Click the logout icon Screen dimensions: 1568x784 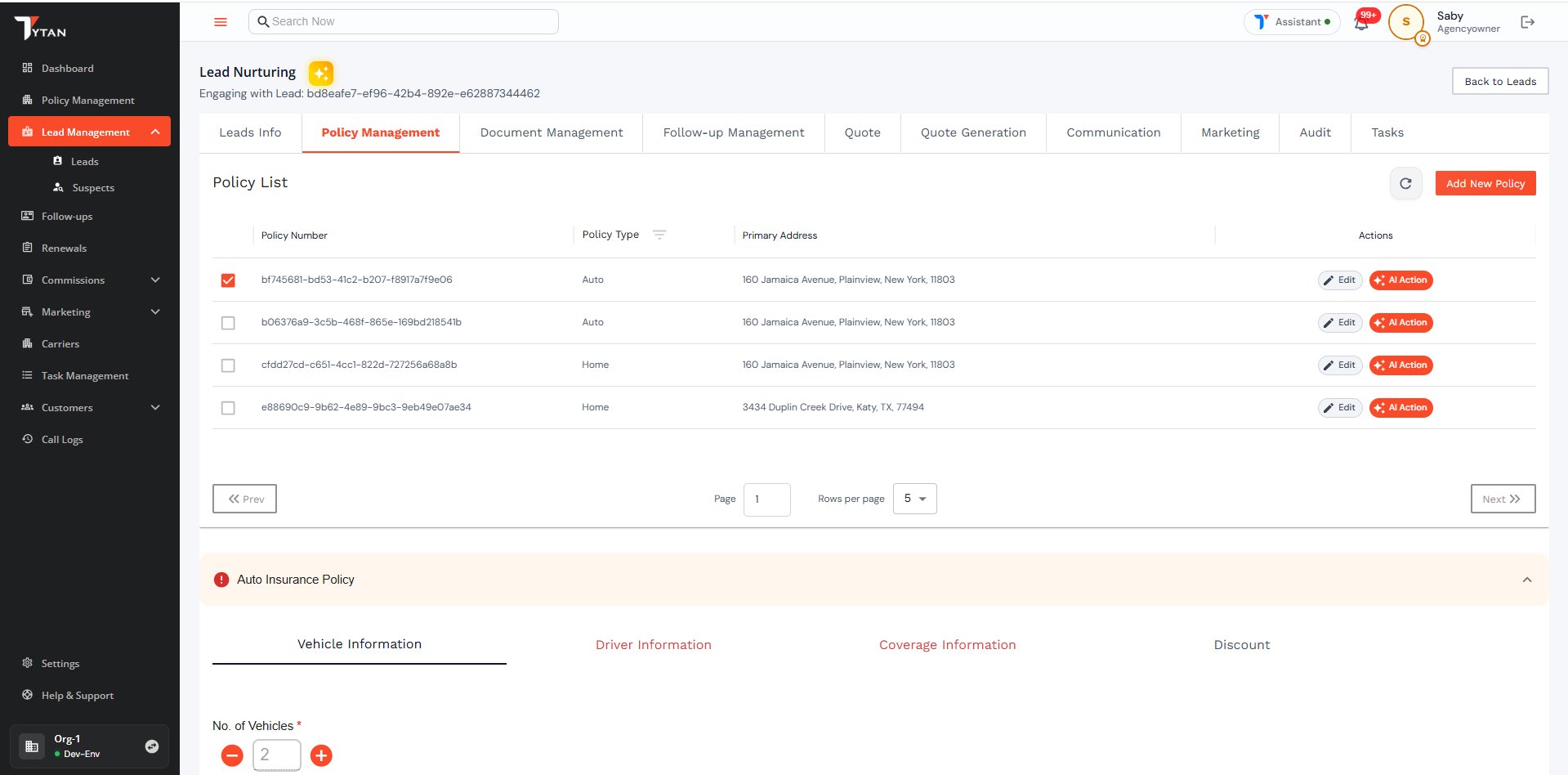pyautogui.click(x=1527, y=22)
